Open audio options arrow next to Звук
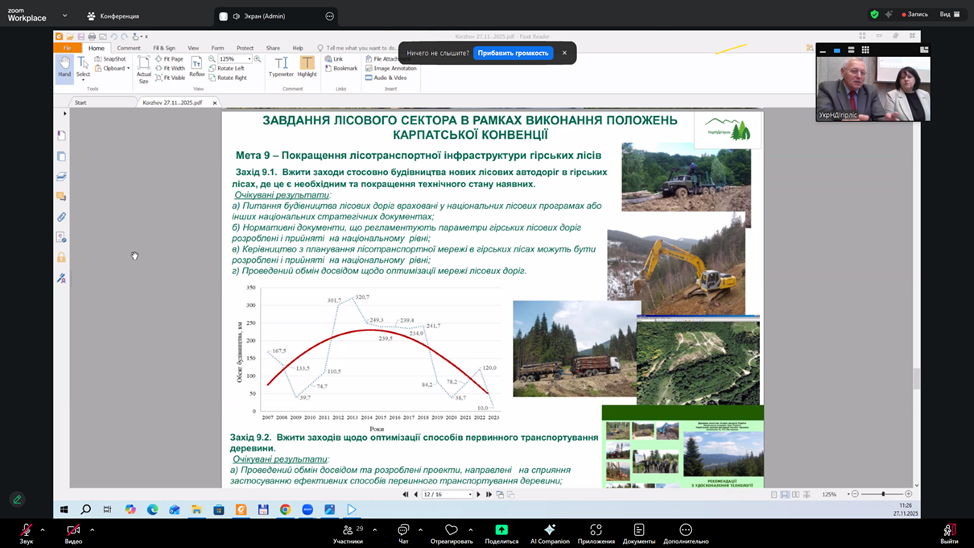Image resolution: width=974 pixels, height=548 pixels. pos(43,530)
